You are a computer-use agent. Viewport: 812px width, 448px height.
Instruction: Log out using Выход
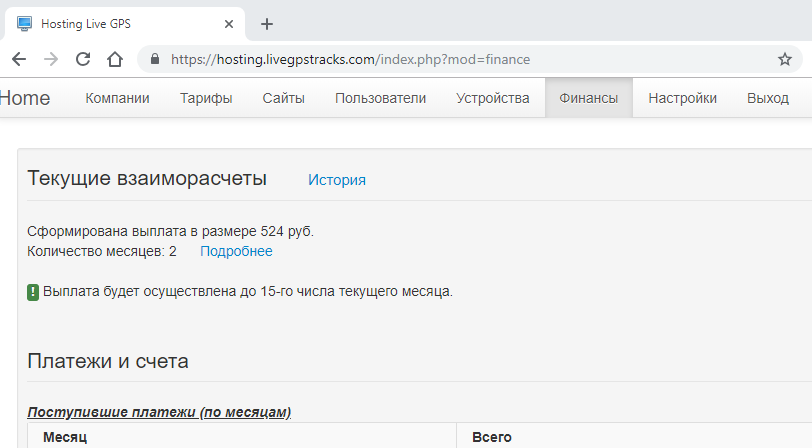[x=767, y=98]
